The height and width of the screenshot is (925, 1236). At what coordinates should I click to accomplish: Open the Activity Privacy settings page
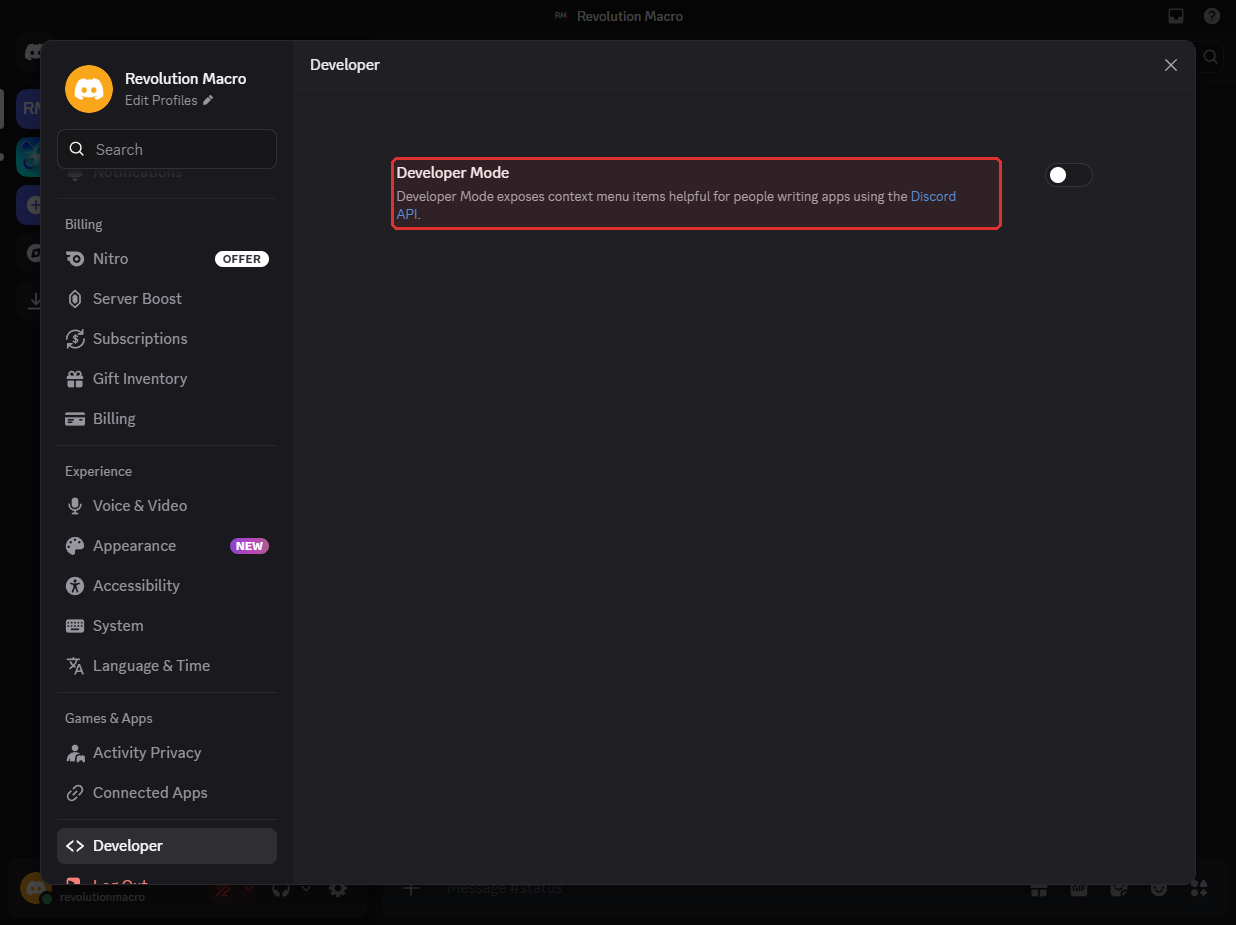tap(167, 752)
